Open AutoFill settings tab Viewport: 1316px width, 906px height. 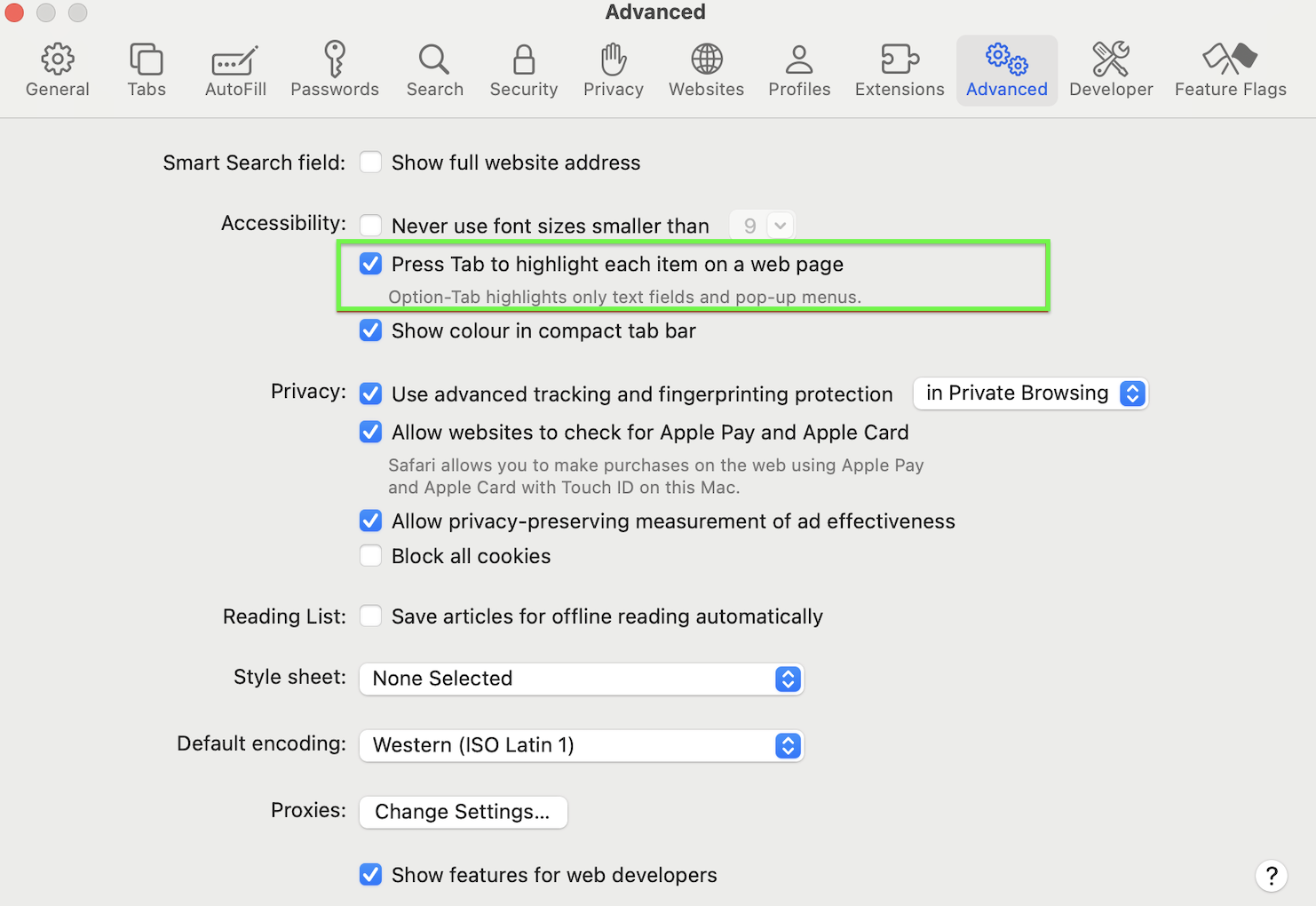click(234, 69)
